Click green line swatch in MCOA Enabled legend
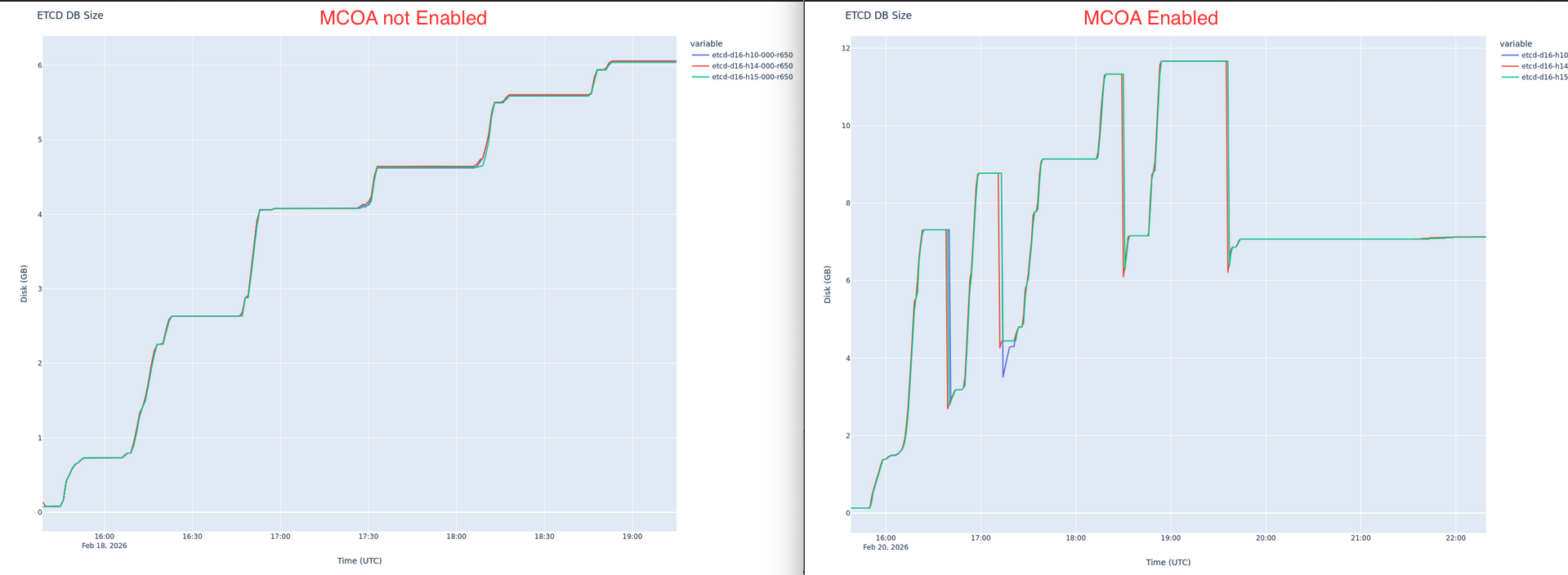Viewport: 1568px width, 575px height. [1509, 77]
